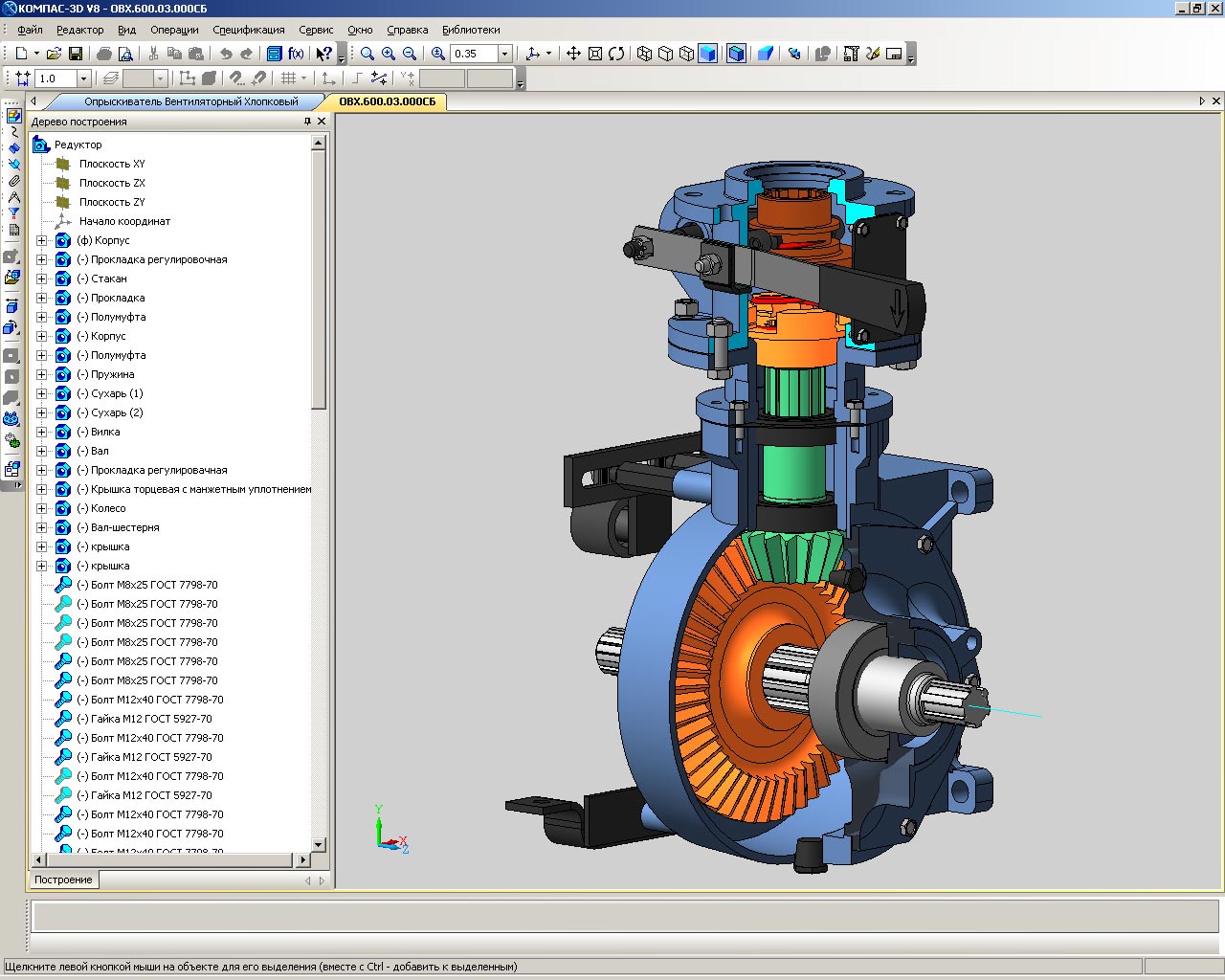Click the paperclip icon in left sidebar
Viewport: 1225px width, 980px height.
coord(13,181)
